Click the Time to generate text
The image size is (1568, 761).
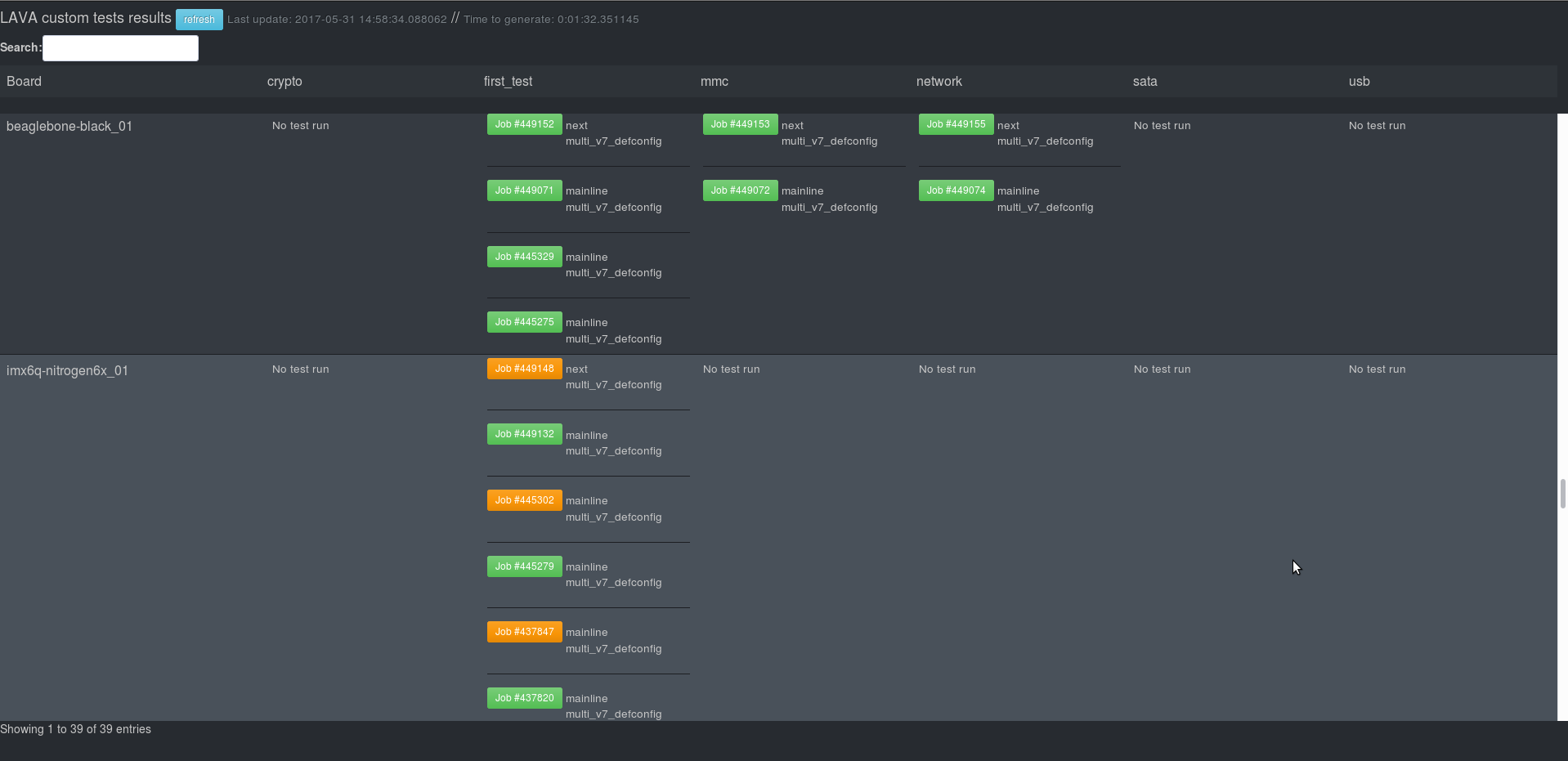551,20
